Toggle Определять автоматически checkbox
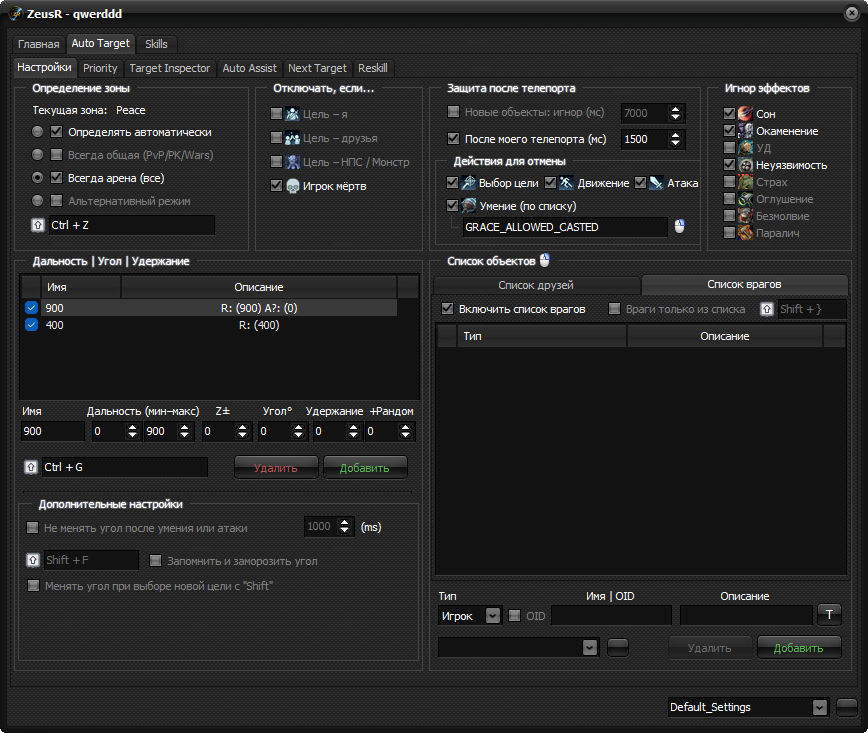This screenshot has width=868, height=733. point(56,132)
